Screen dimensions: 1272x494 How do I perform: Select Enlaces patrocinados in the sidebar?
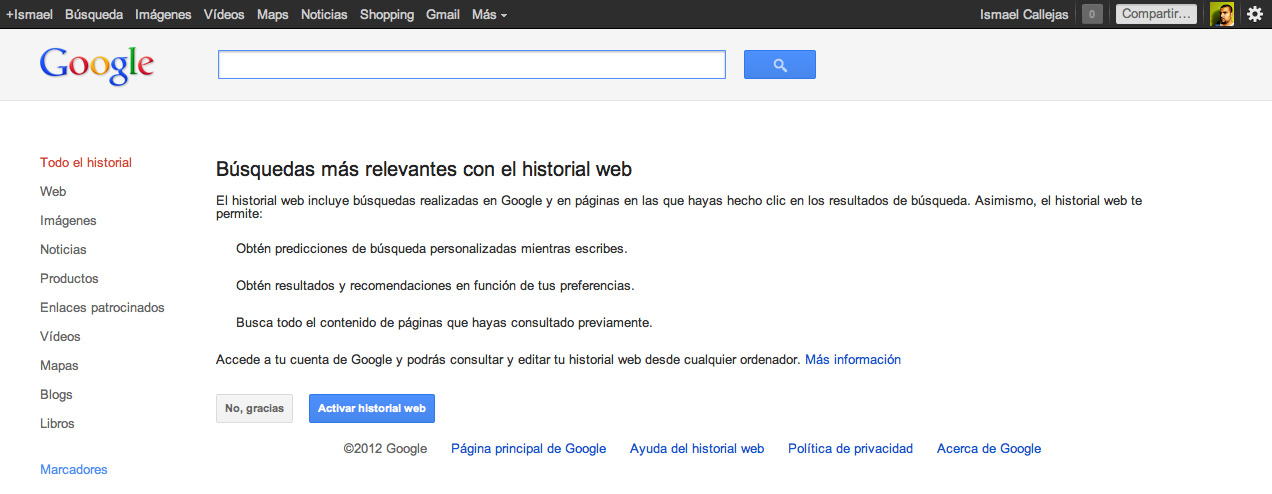[102, 308]
